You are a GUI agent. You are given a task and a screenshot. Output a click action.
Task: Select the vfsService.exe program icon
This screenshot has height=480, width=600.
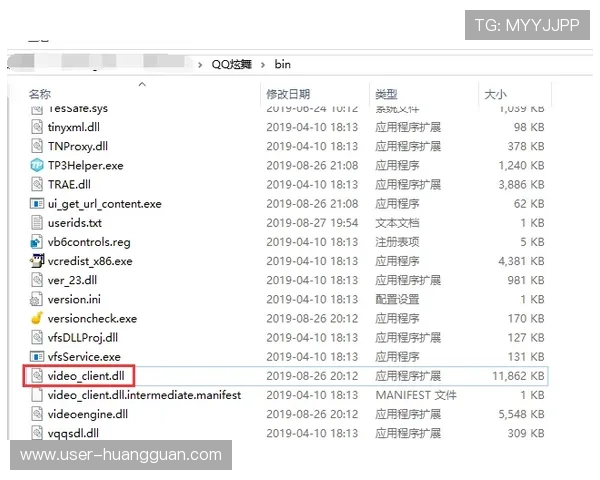[38, 356]
